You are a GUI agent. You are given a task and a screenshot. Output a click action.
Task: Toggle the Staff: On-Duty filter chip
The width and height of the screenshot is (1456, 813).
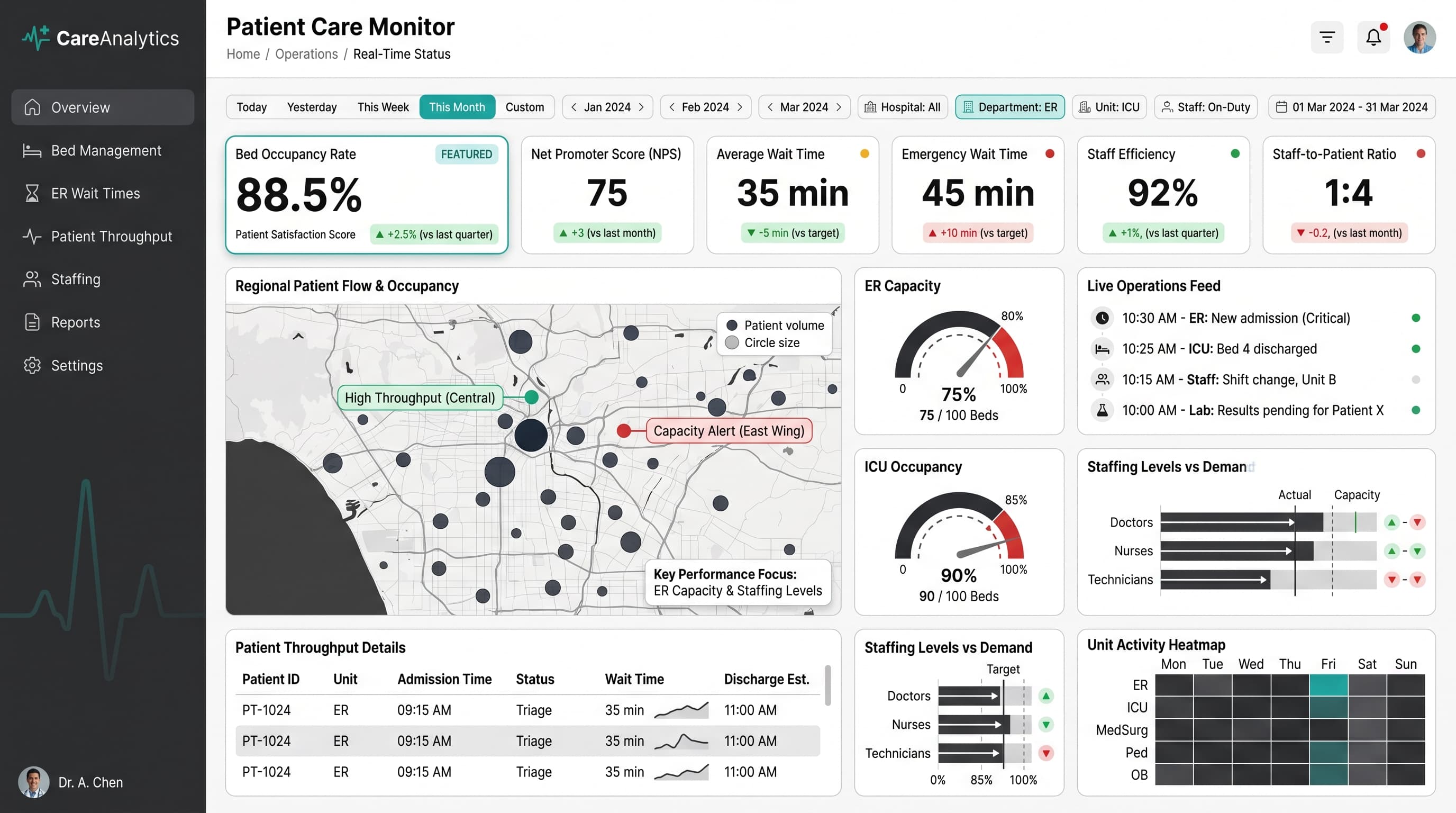(1206, 107)
